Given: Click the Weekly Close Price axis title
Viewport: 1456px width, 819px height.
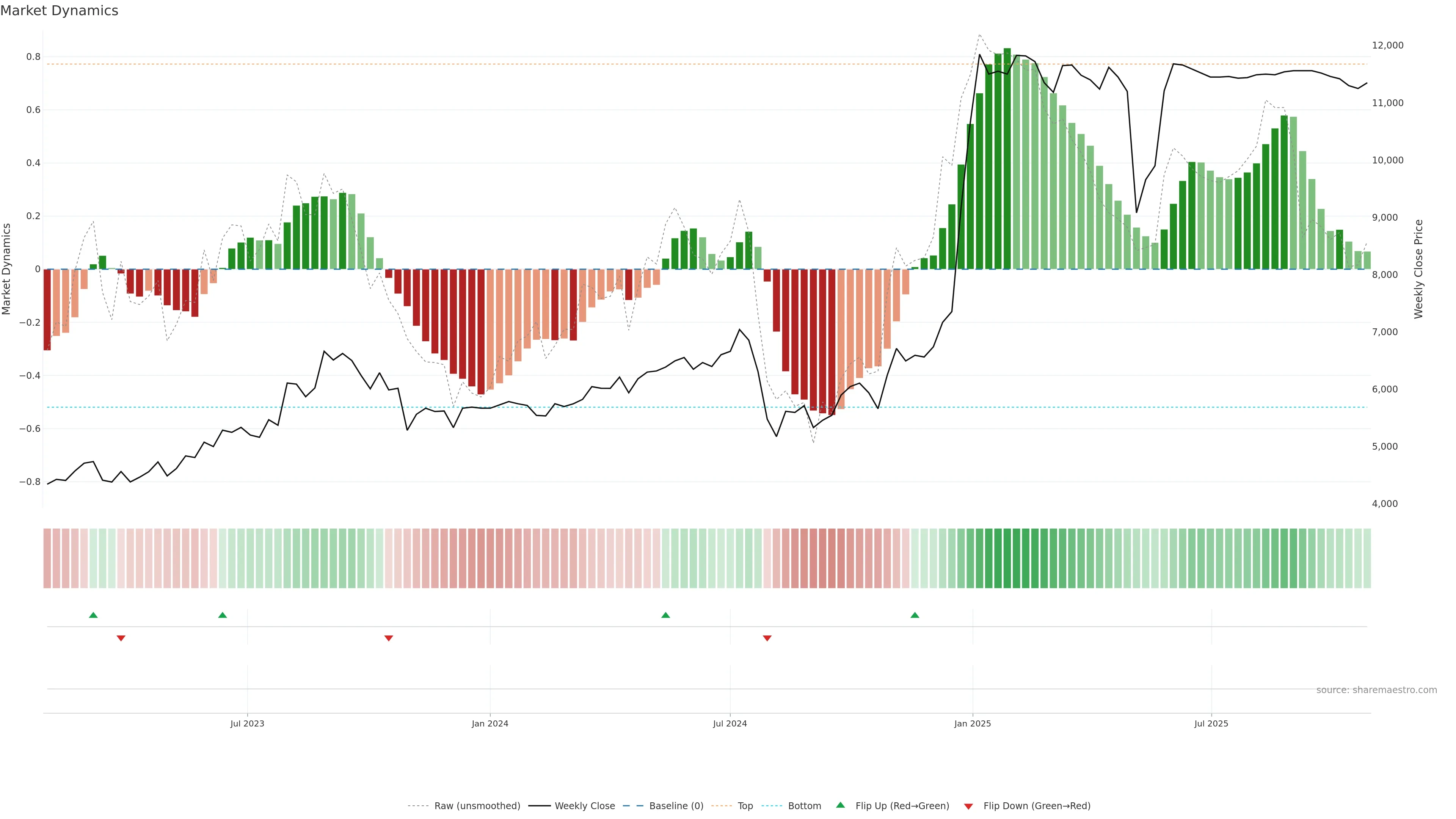Looking at the screenshot, I should [x=1419, y=269].
